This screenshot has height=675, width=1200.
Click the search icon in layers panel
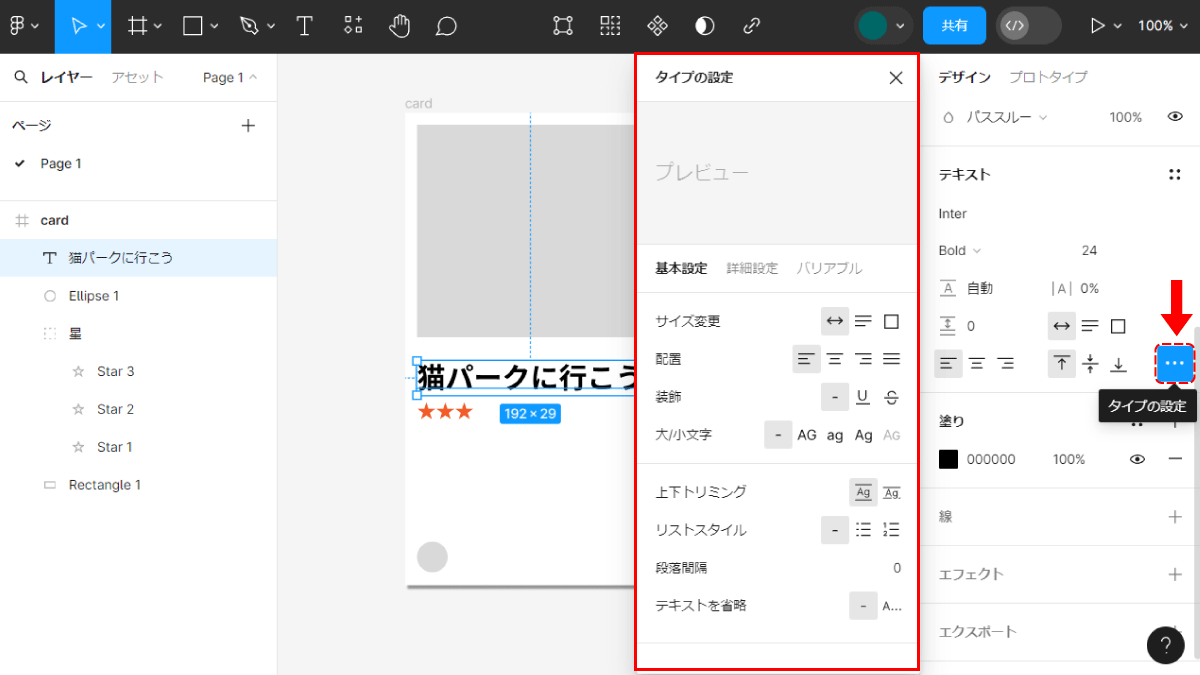click(x=20, y=77)
